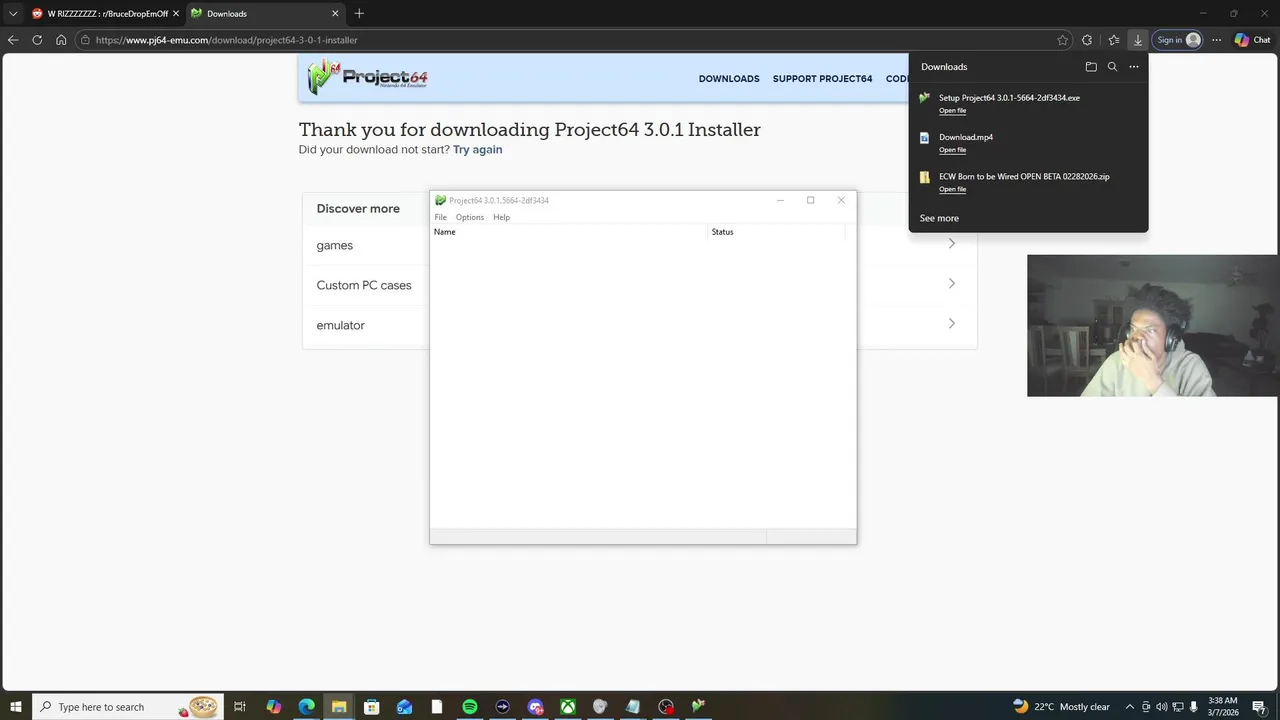Screen dimensions: 1280x720
Task: Open browser extensions puzzle icon
Action: click(x=1087, y=40)
